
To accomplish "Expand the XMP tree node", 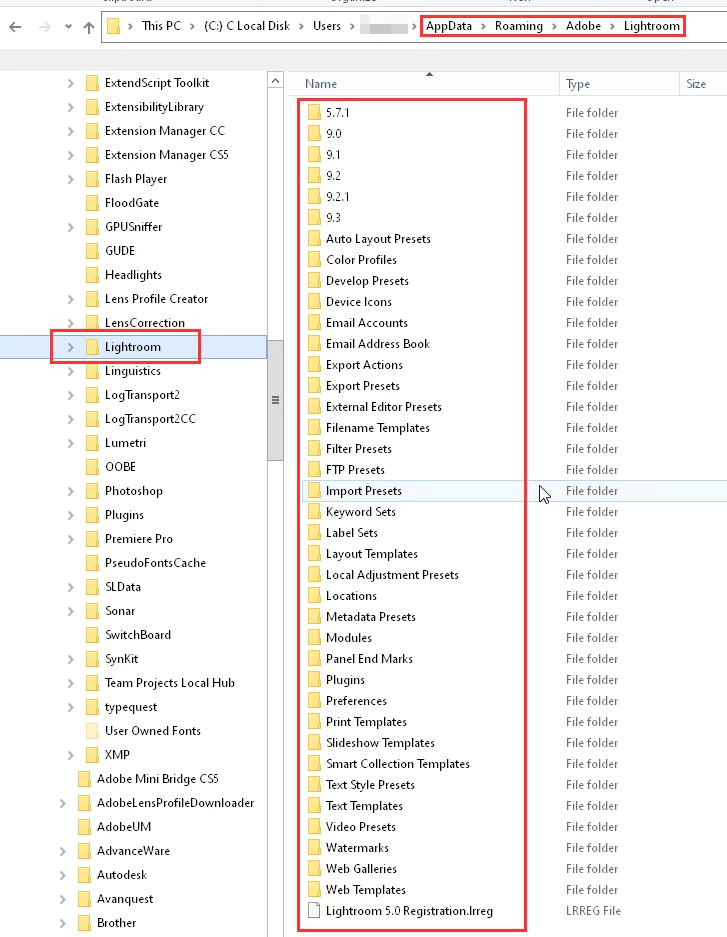I will click(x=70, y=755).
